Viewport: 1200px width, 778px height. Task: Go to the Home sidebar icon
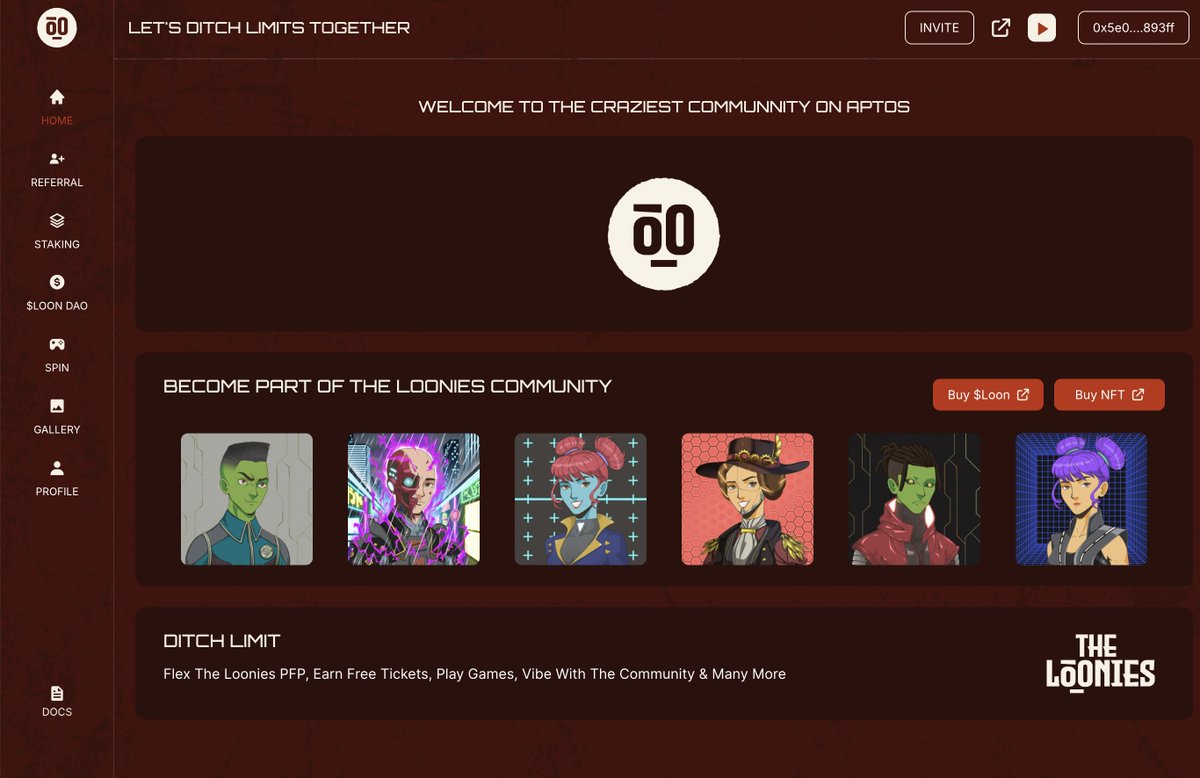[x=57, y=97]
